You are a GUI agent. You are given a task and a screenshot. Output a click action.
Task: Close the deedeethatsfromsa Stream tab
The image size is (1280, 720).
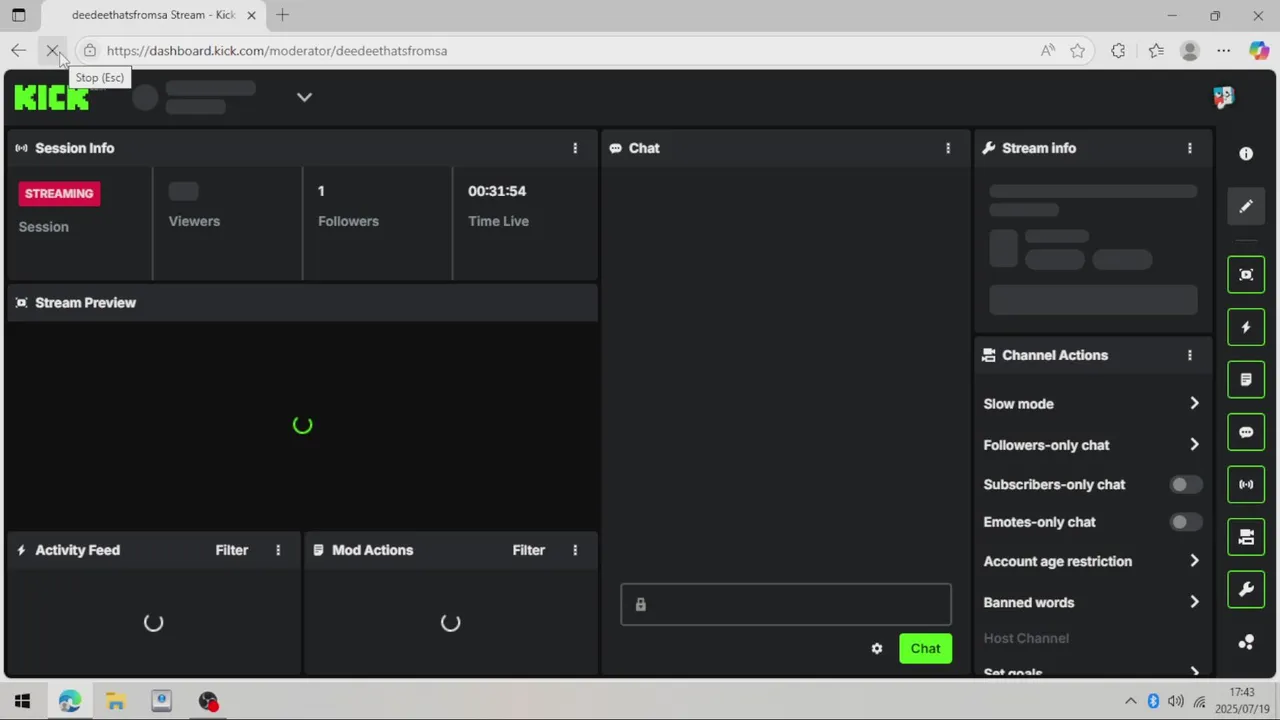[x=251, y=15]
